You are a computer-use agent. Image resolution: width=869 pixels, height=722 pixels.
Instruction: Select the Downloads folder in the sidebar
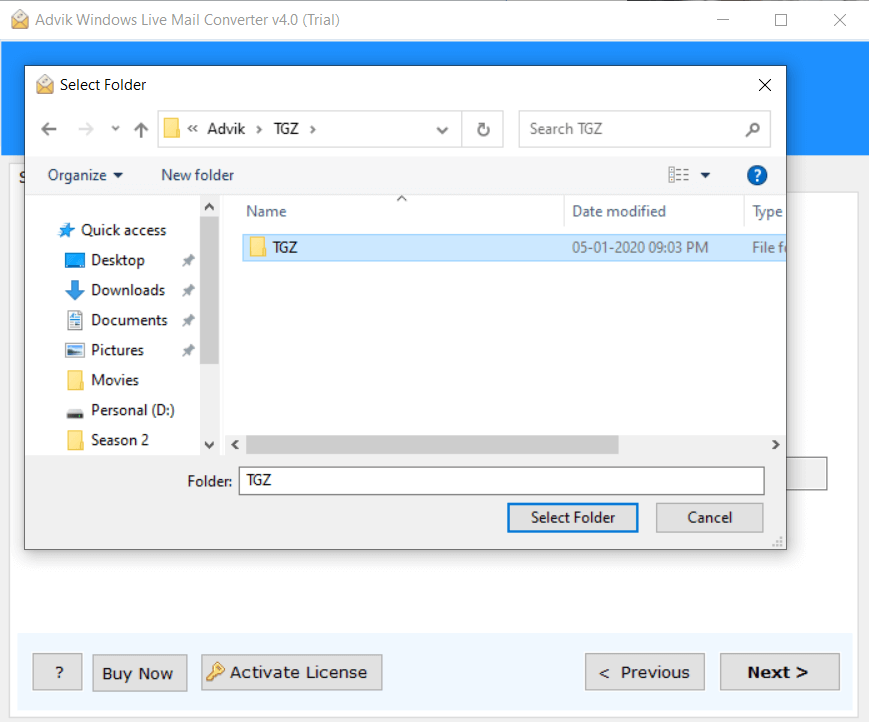click(x=125, y=290)
